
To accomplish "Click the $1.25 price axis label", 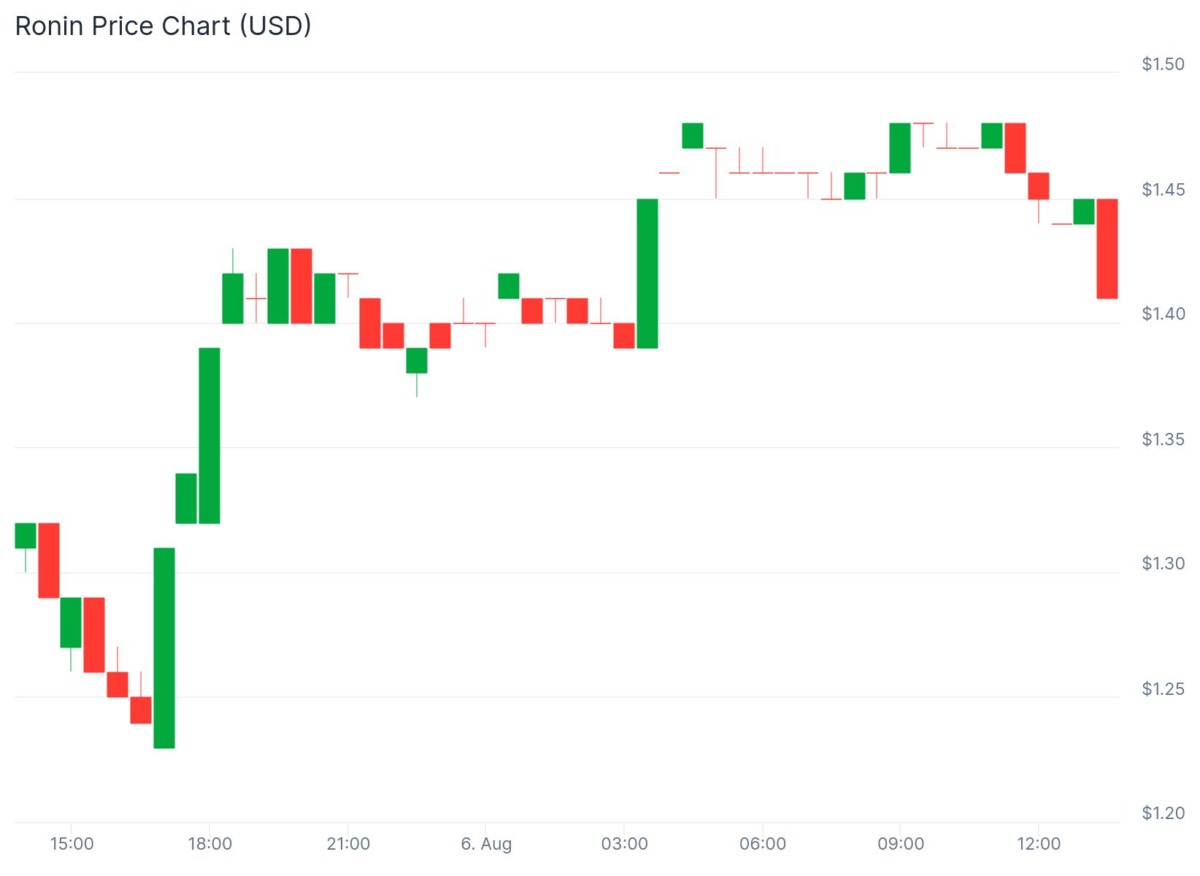I will 1163,689.
